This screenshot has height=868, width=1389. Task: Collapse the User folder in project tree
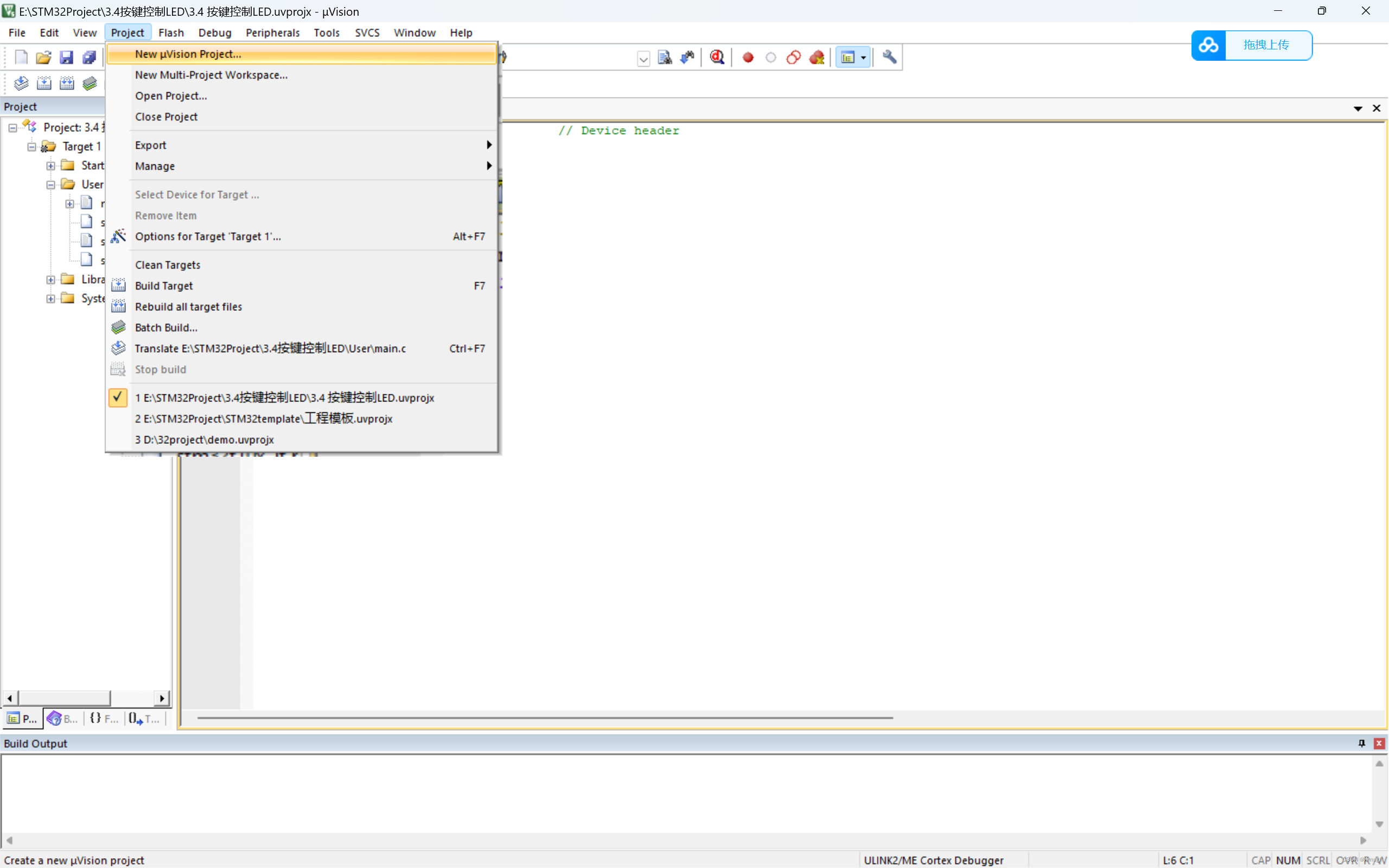point(50,185)
